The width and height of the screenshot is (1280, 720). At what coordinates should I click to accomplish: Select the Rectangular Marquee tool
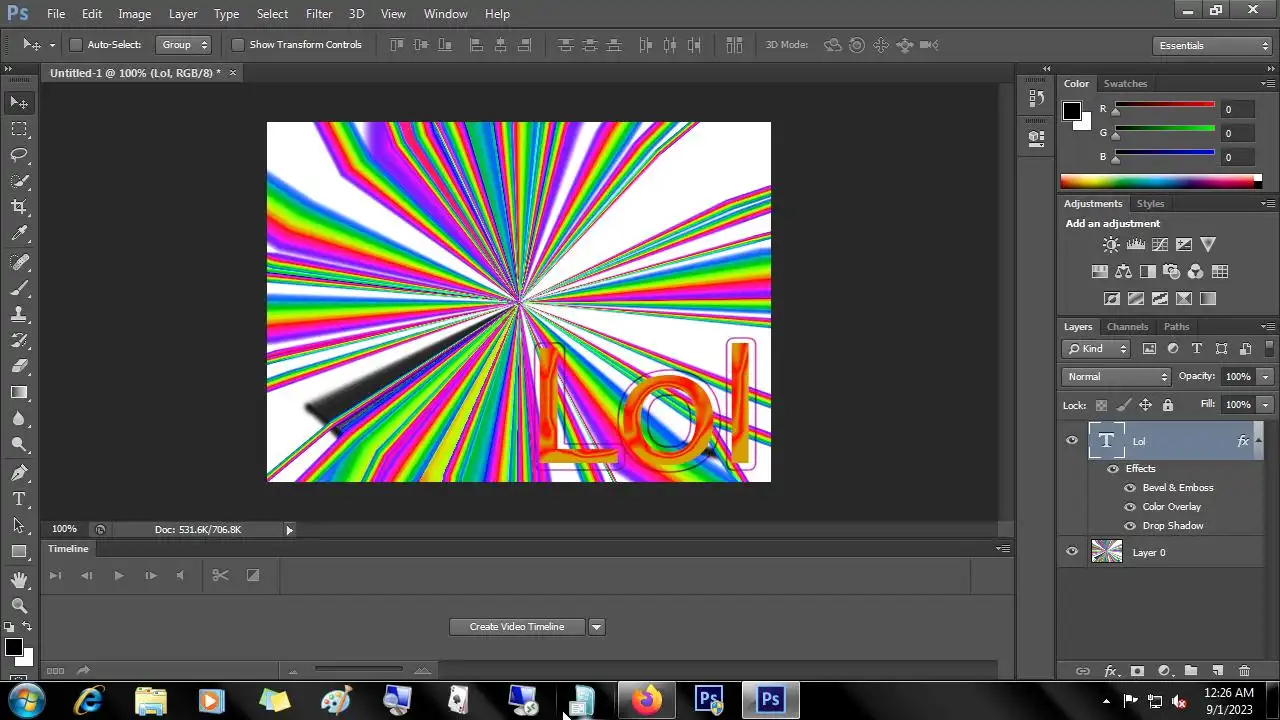19,129
